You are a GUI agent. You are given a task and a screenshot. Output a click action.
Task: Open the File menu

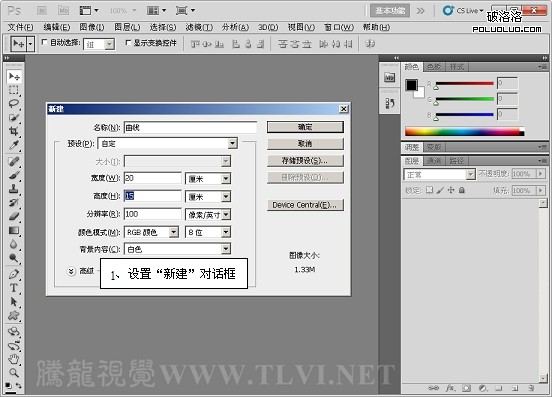(20, 27)
